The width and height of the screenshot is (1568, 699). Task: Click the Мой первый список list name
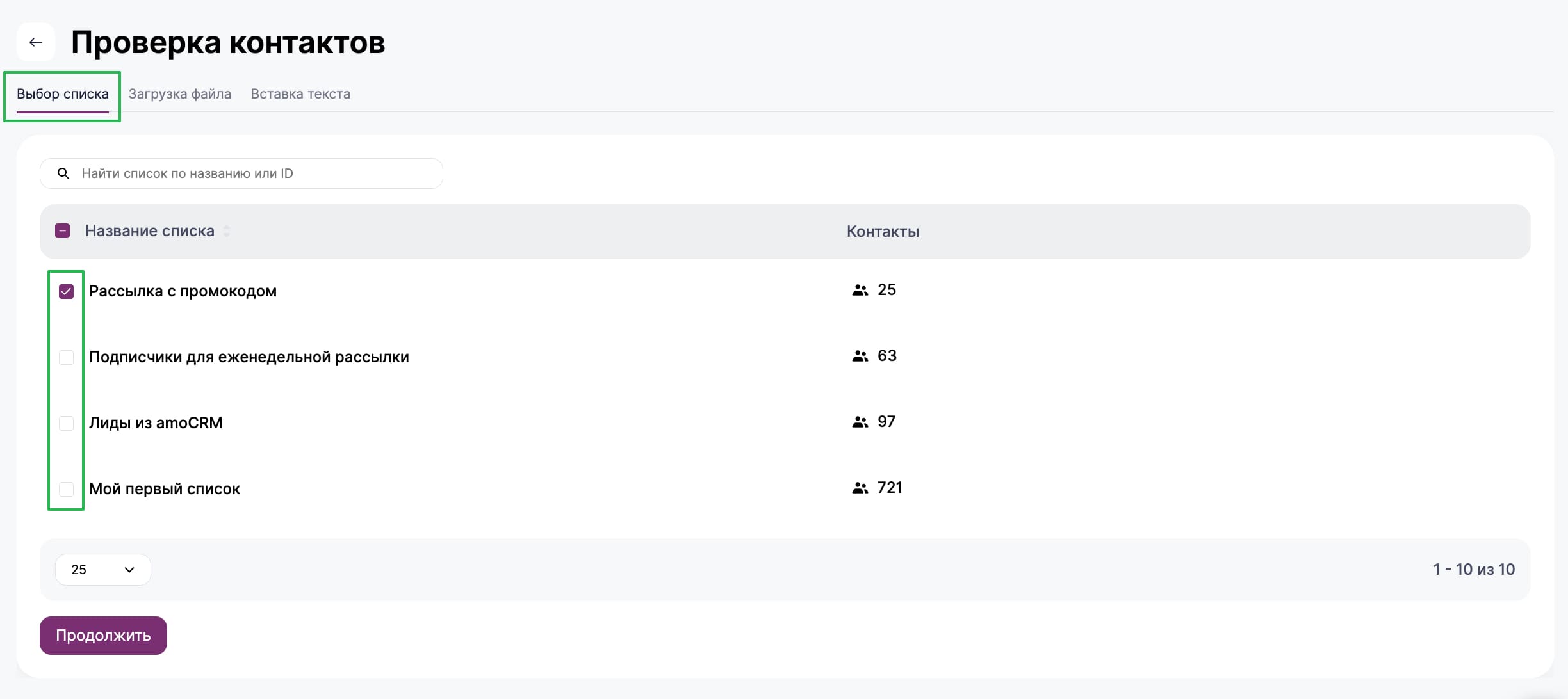click(x=165, y=489)
